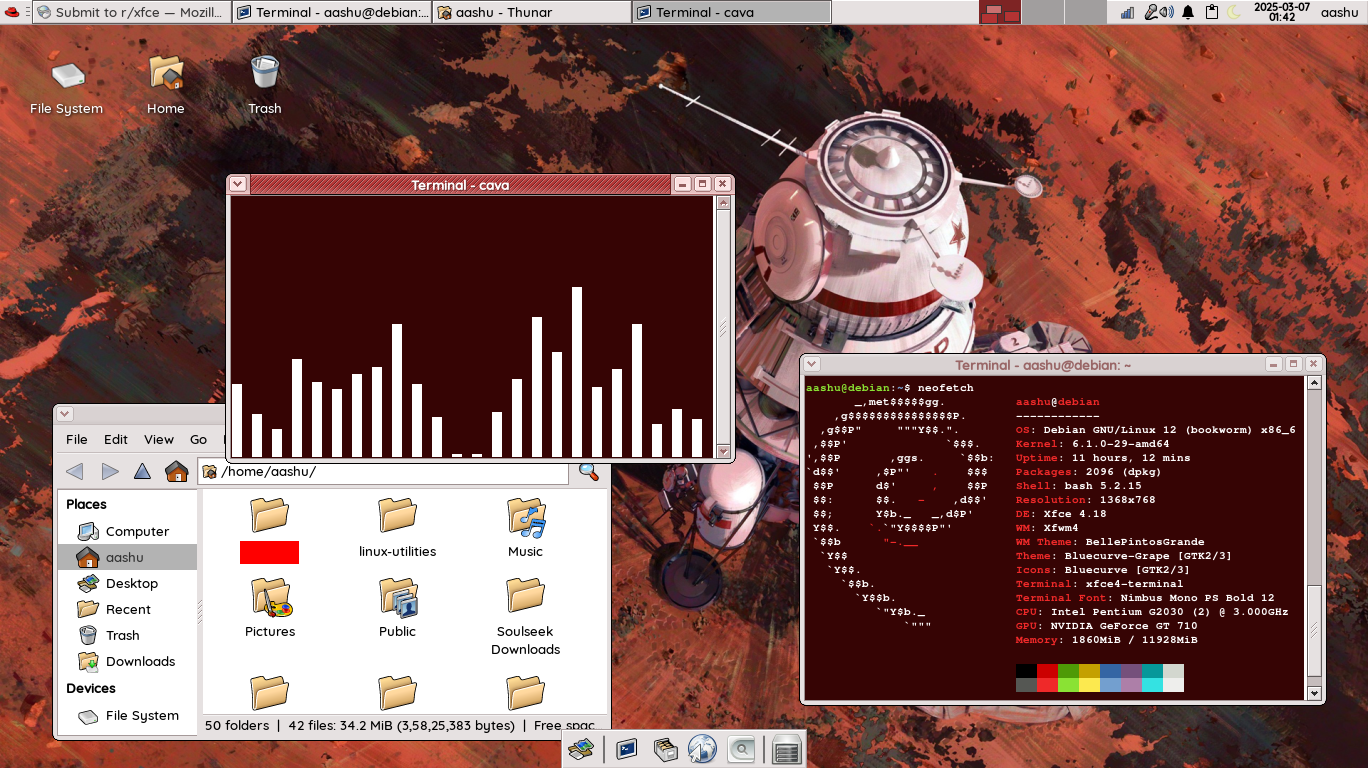
Task: Open application finder magnifier in dock
Action: point(741,748)
